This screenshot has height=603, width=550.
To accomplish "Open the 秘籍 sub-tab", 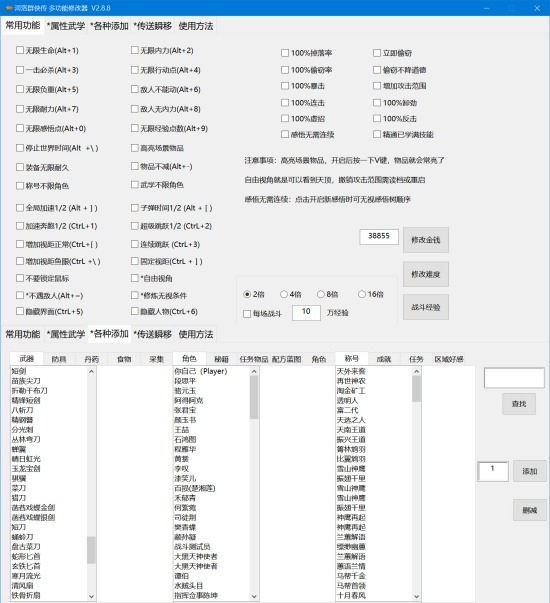I will coord(222,359).
